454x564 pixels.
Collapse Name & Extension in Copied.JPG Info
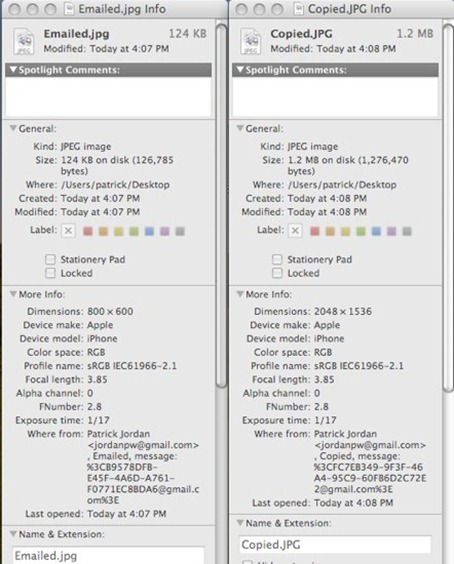240,523
